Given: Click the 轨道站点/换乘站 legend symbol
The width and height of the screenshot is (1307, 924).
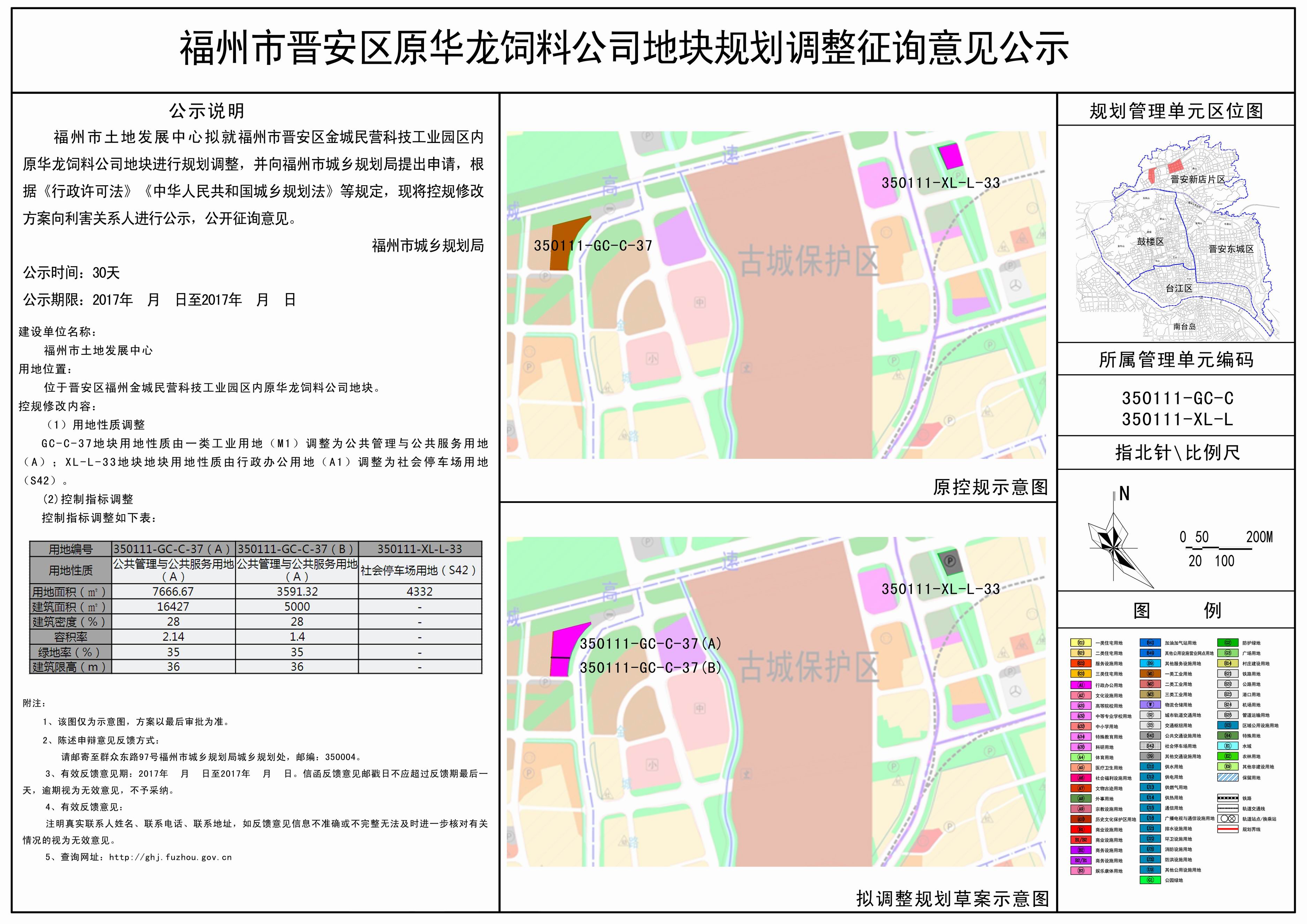Looking at the screenshot, I should coord(1228,819).
